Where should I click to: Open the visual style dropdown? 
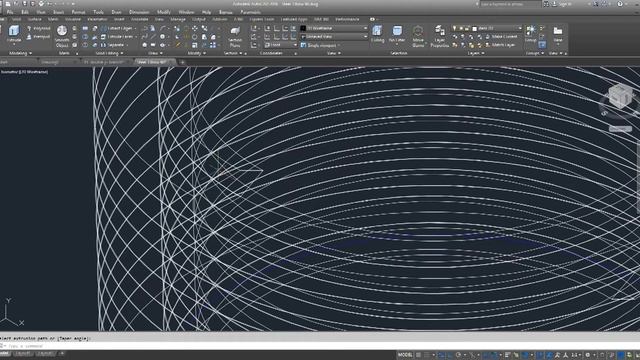tap(334, 28)
